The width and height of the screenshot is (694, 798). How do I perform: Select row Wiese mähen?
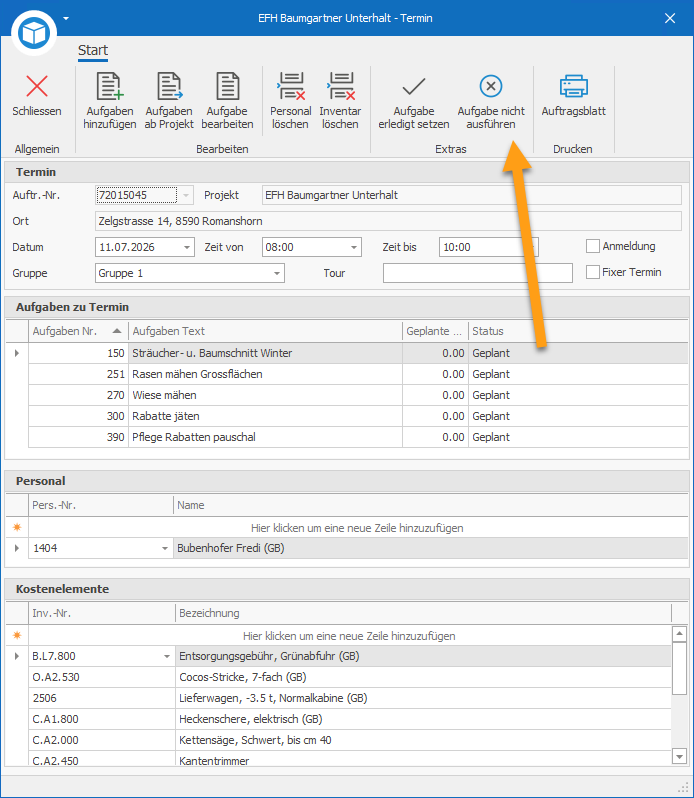358,395
